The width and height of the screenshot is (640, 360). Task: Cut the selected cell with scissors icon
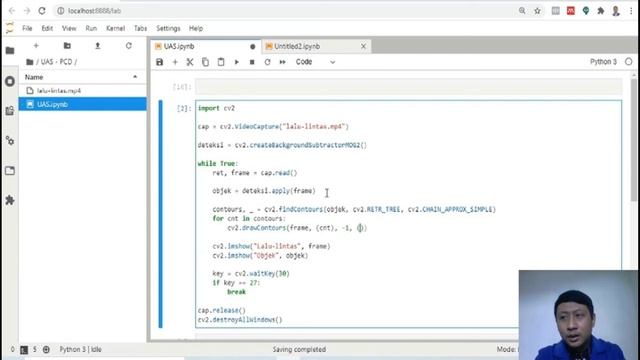190,62
